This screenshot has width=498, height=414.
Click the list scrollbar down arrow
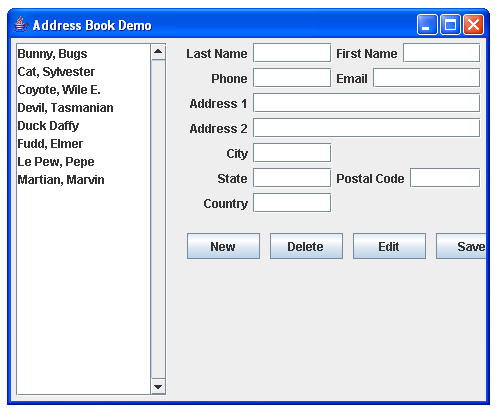coord(158,387)
